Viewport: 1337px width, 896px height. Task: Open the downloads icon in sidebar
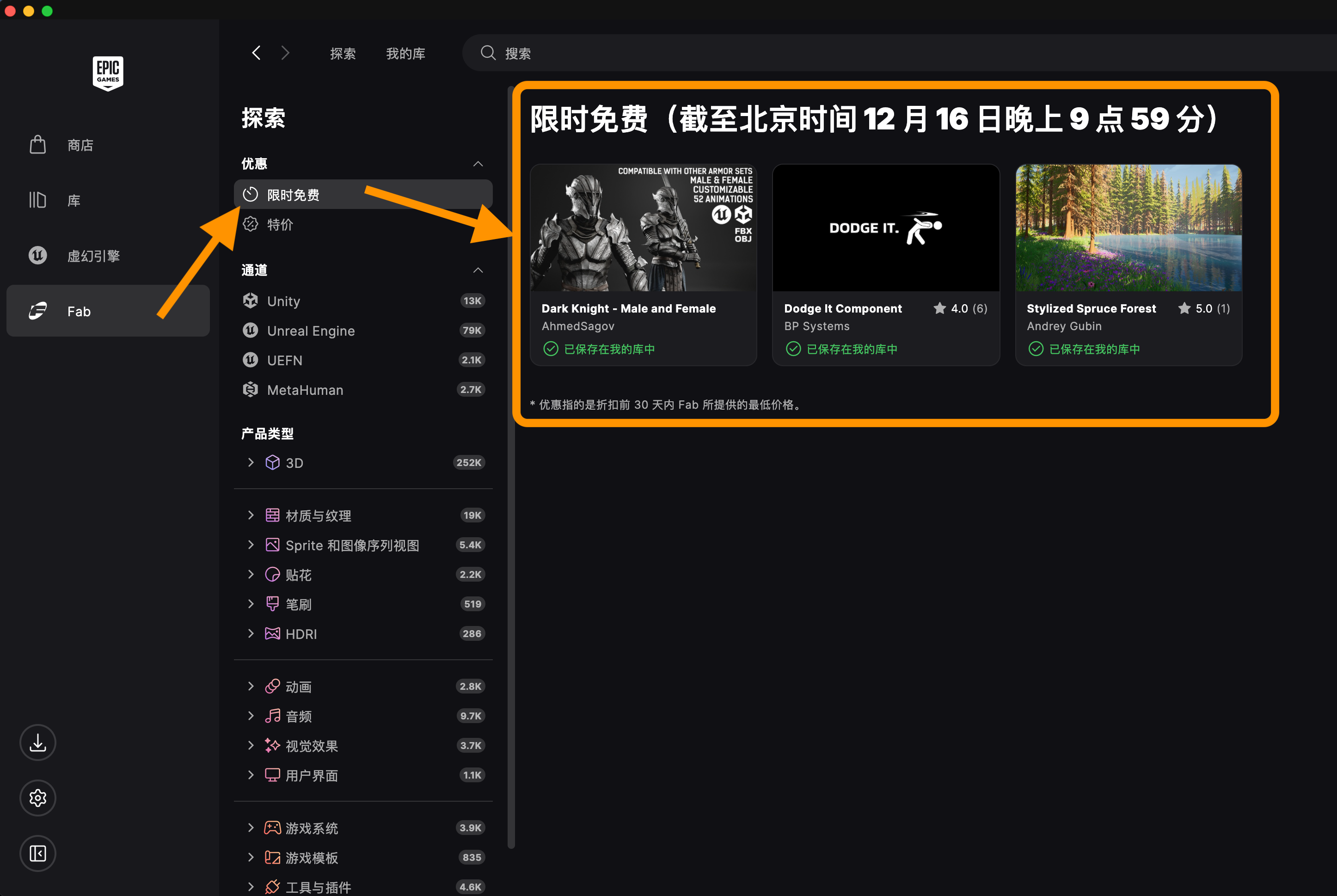tap(38, 743)
